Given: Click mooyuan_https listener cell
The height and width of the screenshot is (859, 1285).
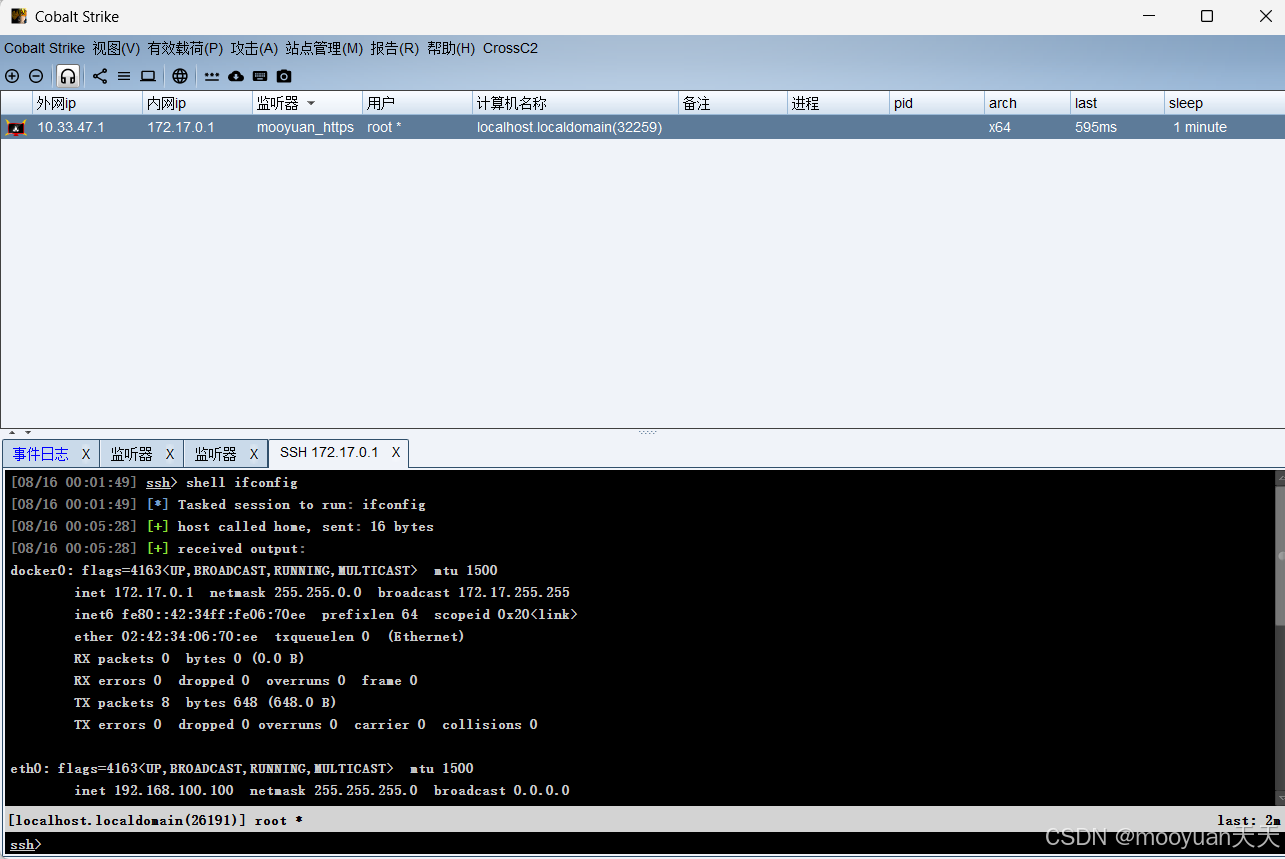Looking at the screenshot, I should click(x=305, y=127).
